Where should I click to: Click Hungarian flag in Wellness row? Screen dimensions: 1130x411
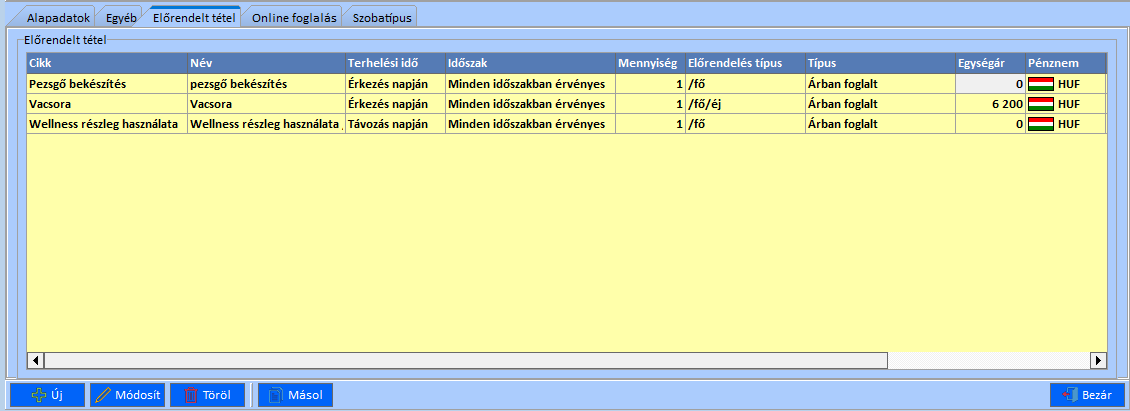1041,124
